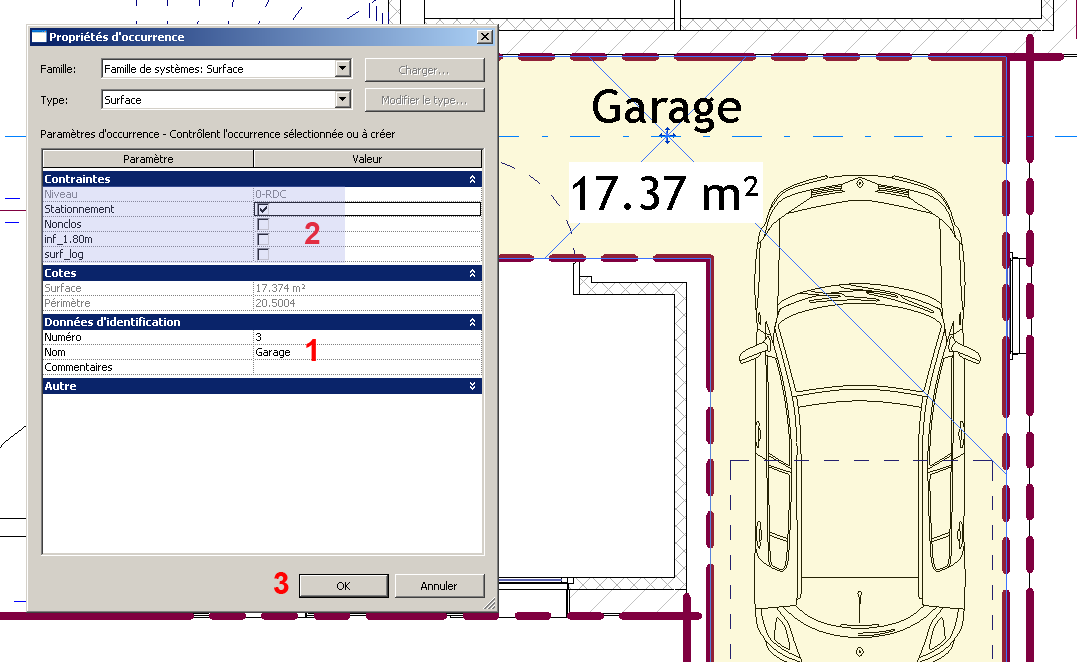Close the Propriétés d'occurrence dialog

485,37
